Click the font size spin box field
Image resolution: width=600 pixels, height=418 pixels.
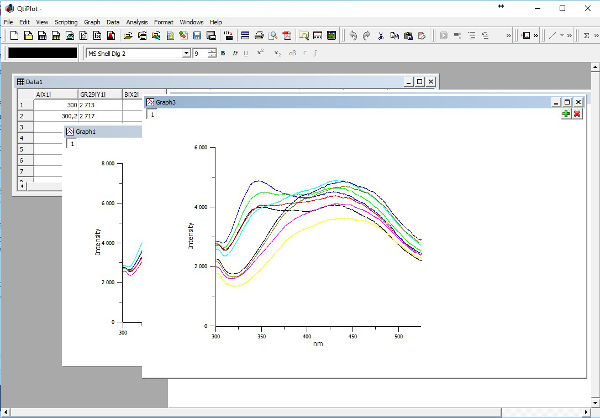[201, 53]
